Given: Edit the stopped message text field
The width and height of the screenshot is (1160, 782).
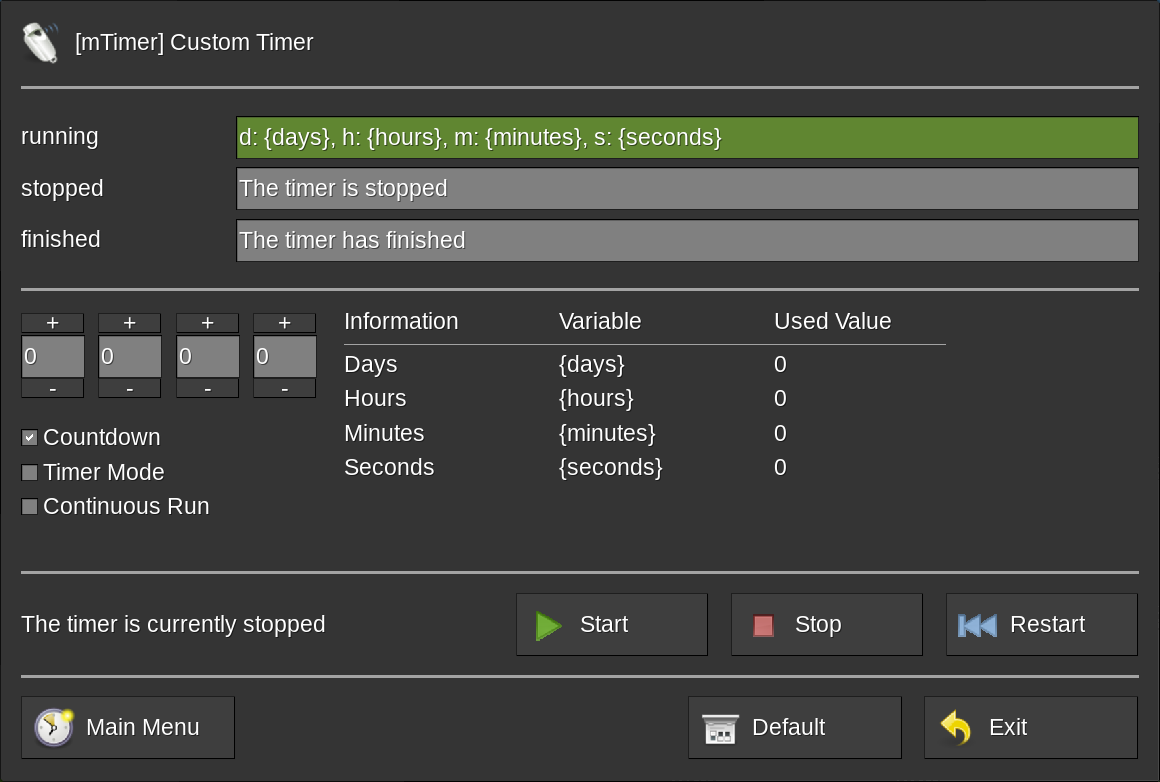Looking at the screenshot, I should click(x=687, y=189).
